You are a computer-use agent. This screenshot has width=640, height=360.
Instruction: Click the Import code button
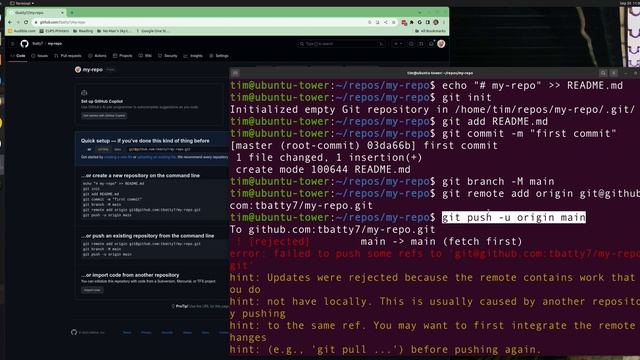92,290
